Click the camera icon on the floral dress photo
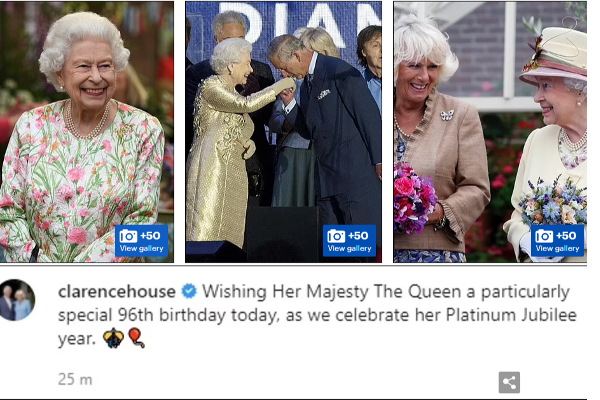Screen dimensions: 600x400 pyautogui.click(x=128, y=236)
